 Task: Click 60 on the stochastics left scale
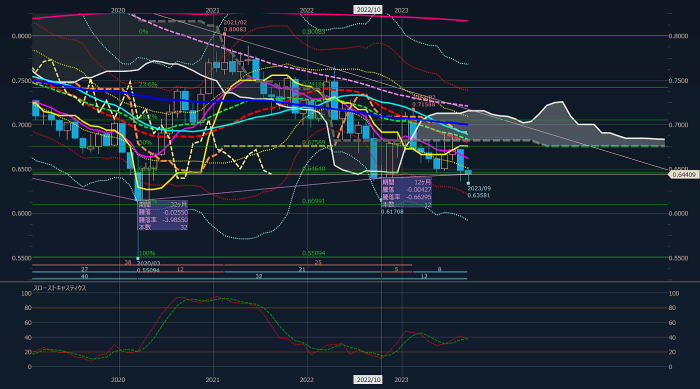click(28, 323)
